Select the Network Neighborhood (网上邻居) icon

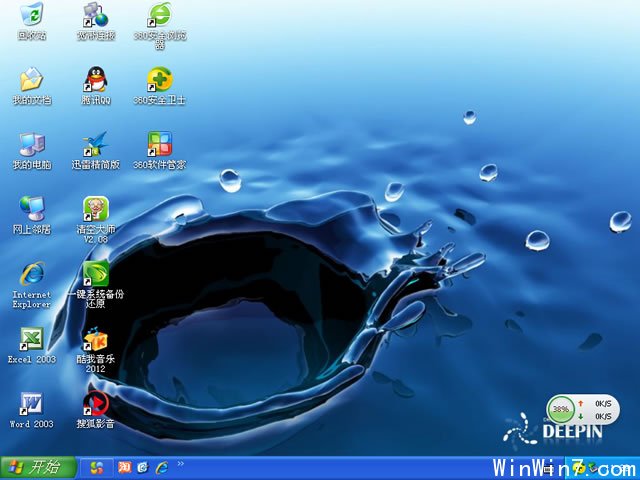31,208
